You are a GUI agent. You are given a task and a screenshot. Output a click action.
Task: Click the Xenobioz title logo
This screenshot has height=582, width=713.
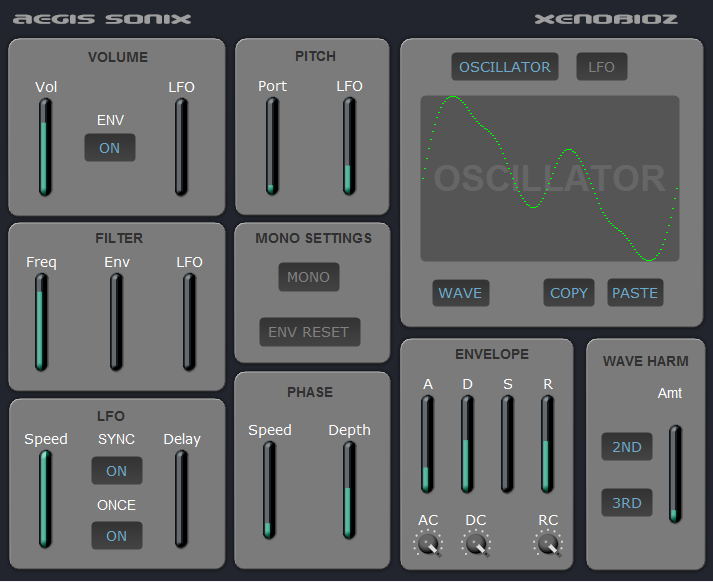[606, 19]
